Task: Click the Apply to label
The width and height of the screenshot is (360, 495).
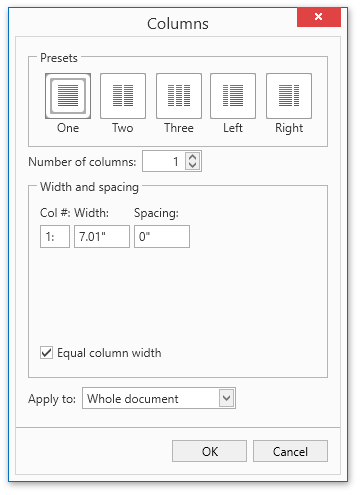Action: pos(52,399)
